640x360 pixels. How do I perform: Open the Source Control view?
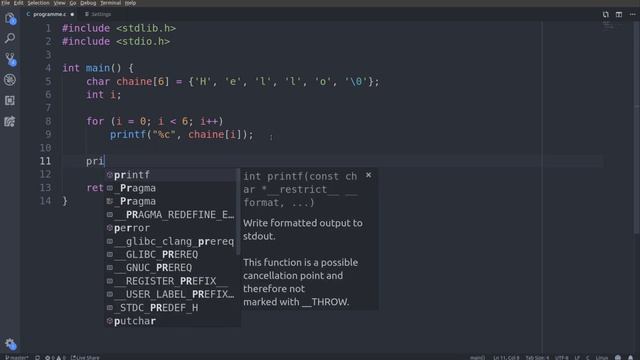10,59
